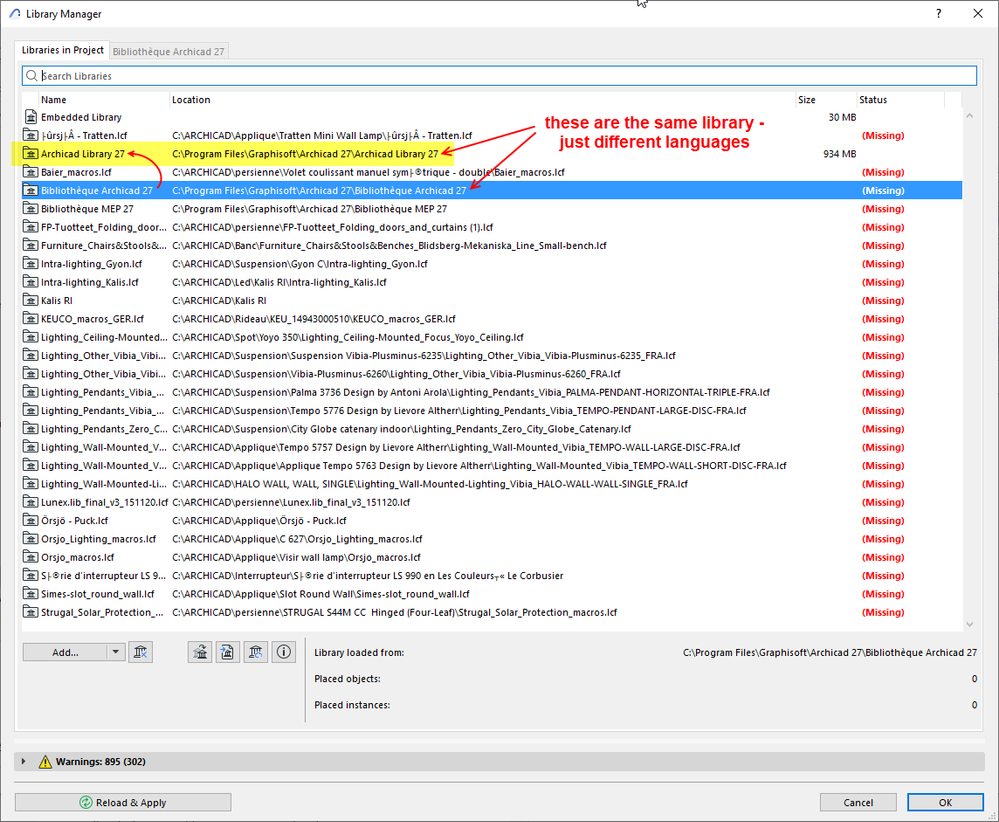999x822 pixels.
Task: Click the icon beside Baier_macros.lcf
Action: 31,172
